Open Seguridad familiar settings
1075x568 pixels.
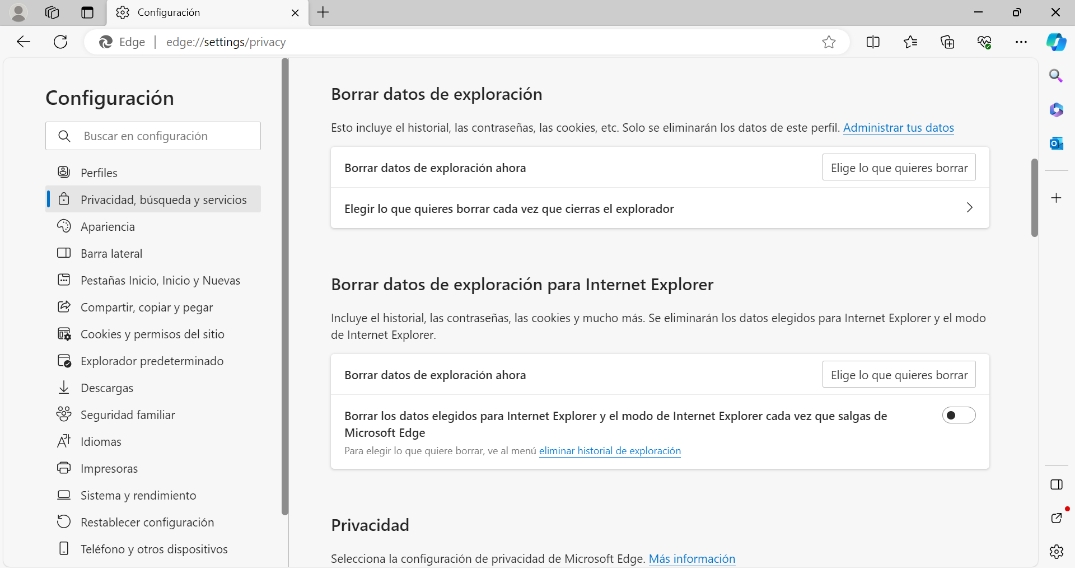pyautogui.click(x=153, y=414)
